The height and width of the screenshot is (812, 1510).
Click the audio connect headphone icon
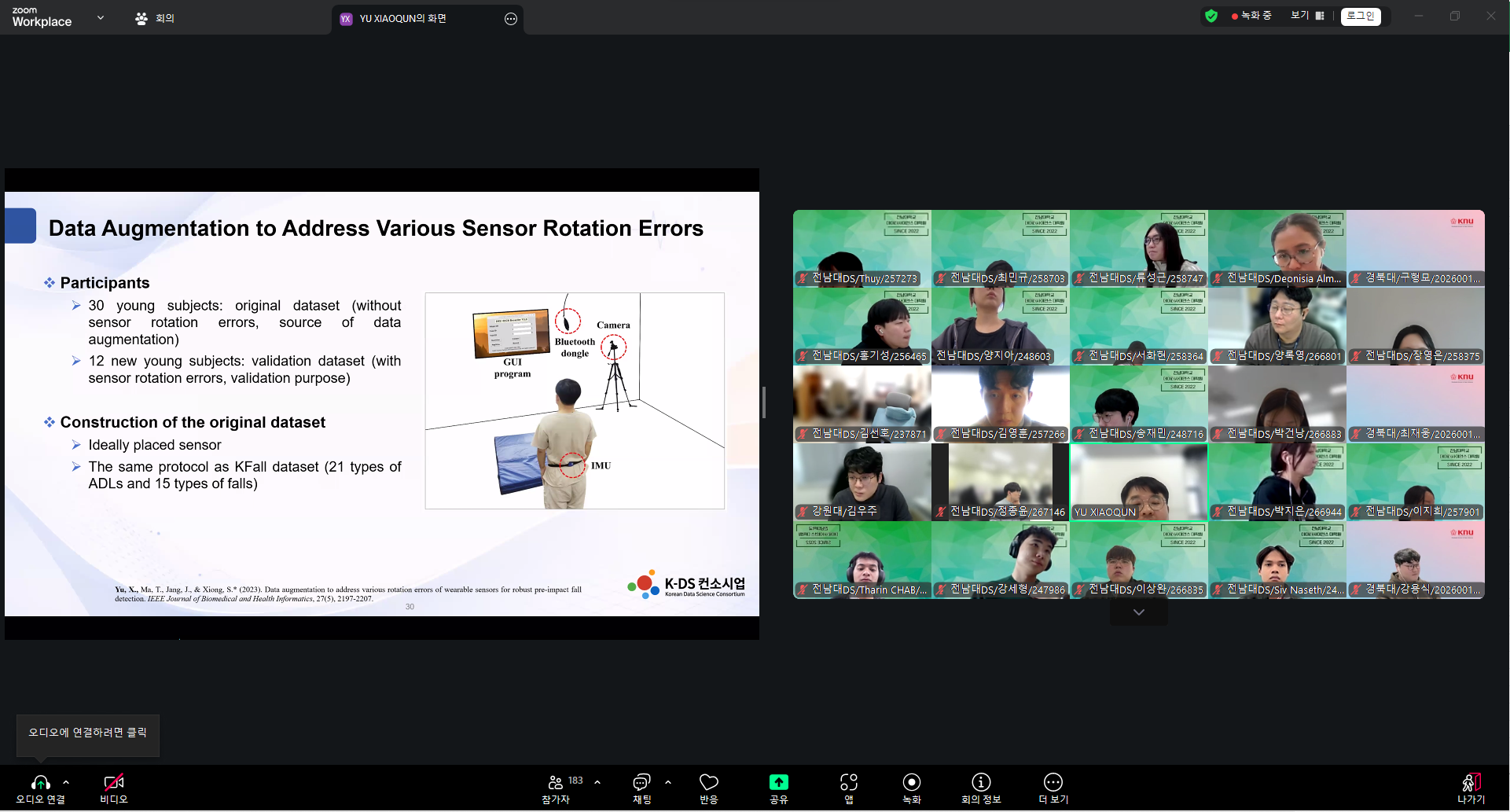coord(40,783)
